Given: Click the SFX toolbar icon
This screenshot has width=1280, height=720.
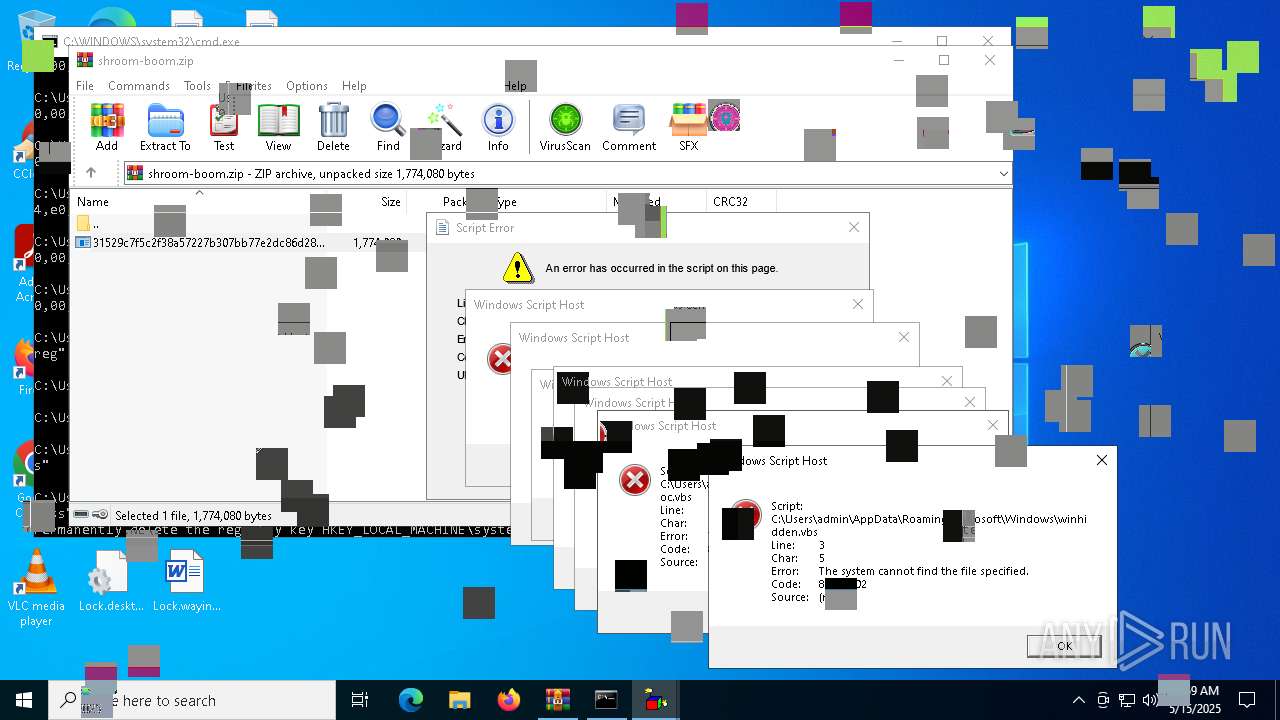Looking at the screenshot, I should (x=688, y=127).
